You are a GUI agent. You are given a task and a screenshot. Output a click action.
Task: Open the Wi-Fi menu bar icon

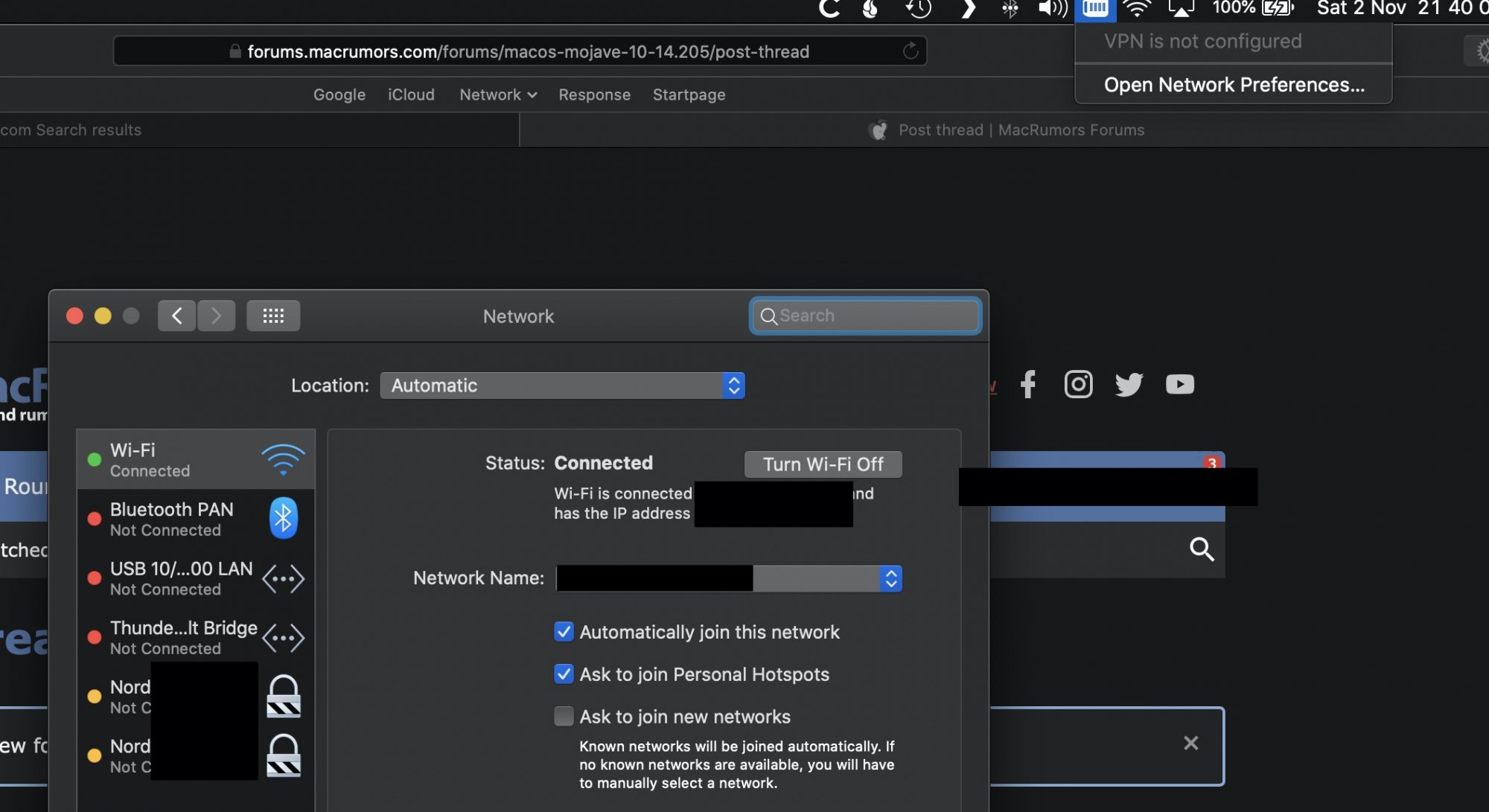(x=1137, y=8)
